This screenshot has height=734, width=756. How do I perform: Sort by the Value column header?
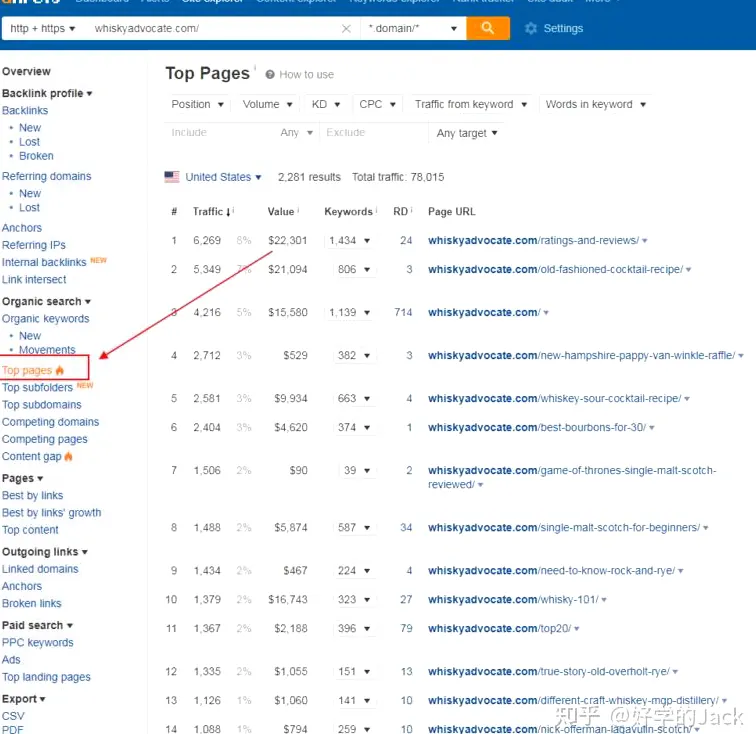(281, 212)
